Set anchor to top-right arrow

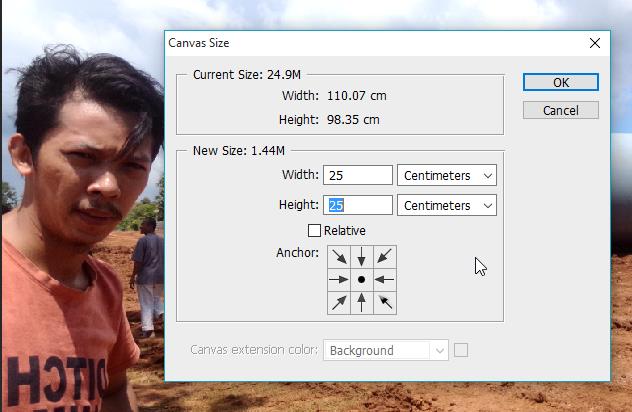click(385, 257)
